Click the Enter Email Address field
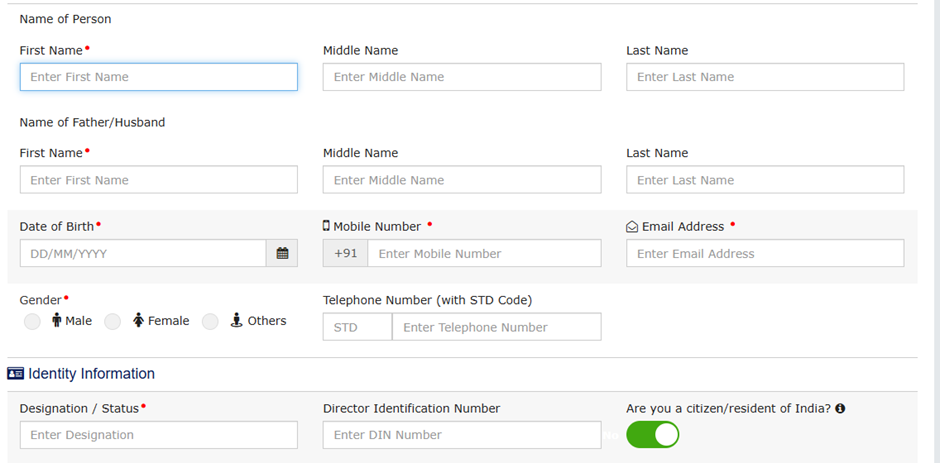 tap(764, 254)
